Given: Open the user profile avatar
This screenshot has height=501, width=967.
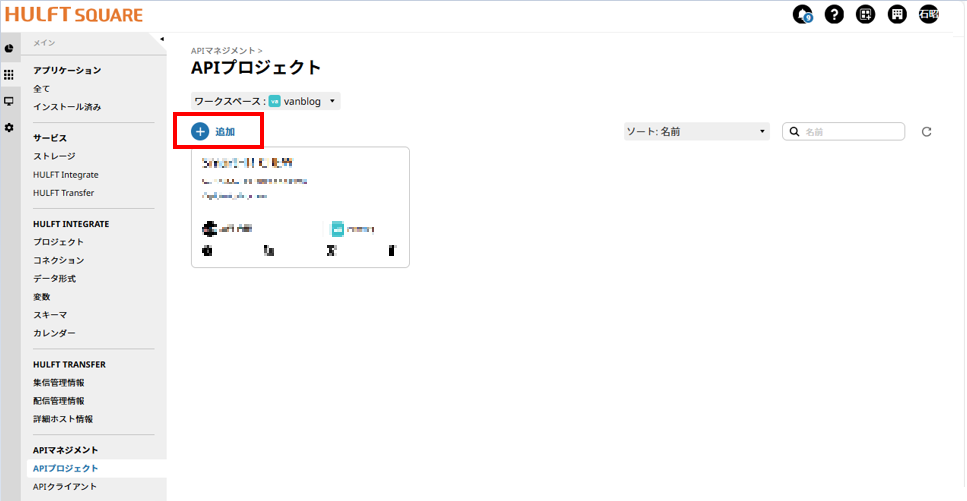Looking at the screenshot, I should point(928,15).
